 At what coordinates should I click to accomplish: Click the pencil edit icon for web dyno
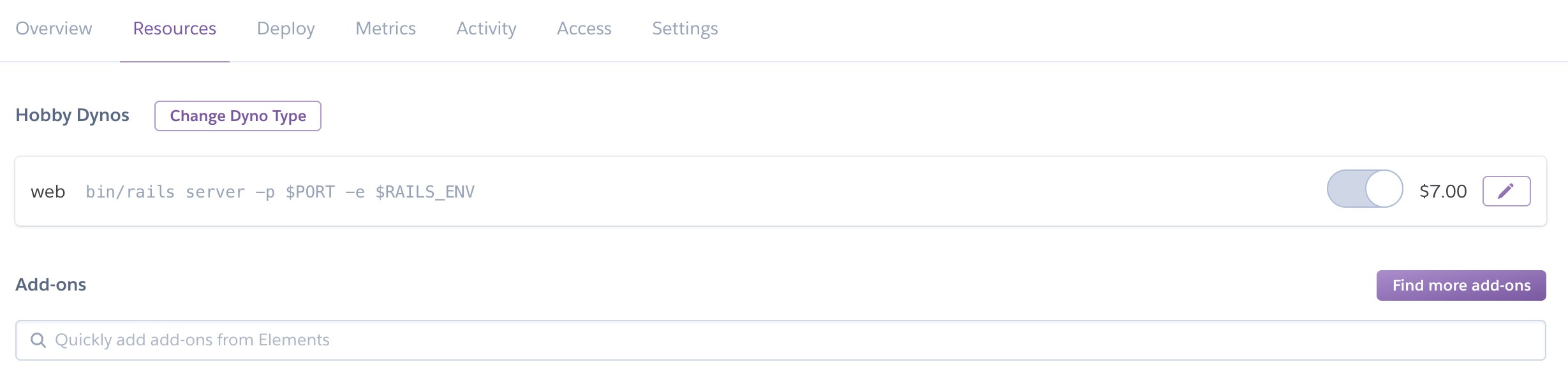click(1506, 191)
